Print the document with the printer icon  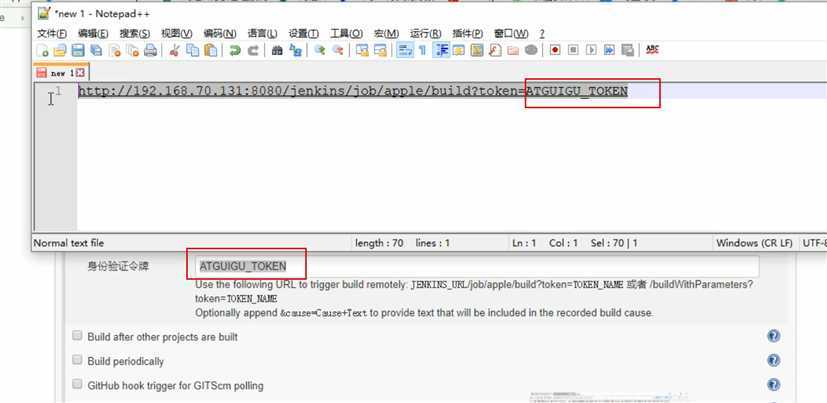[x=151, y=51]
